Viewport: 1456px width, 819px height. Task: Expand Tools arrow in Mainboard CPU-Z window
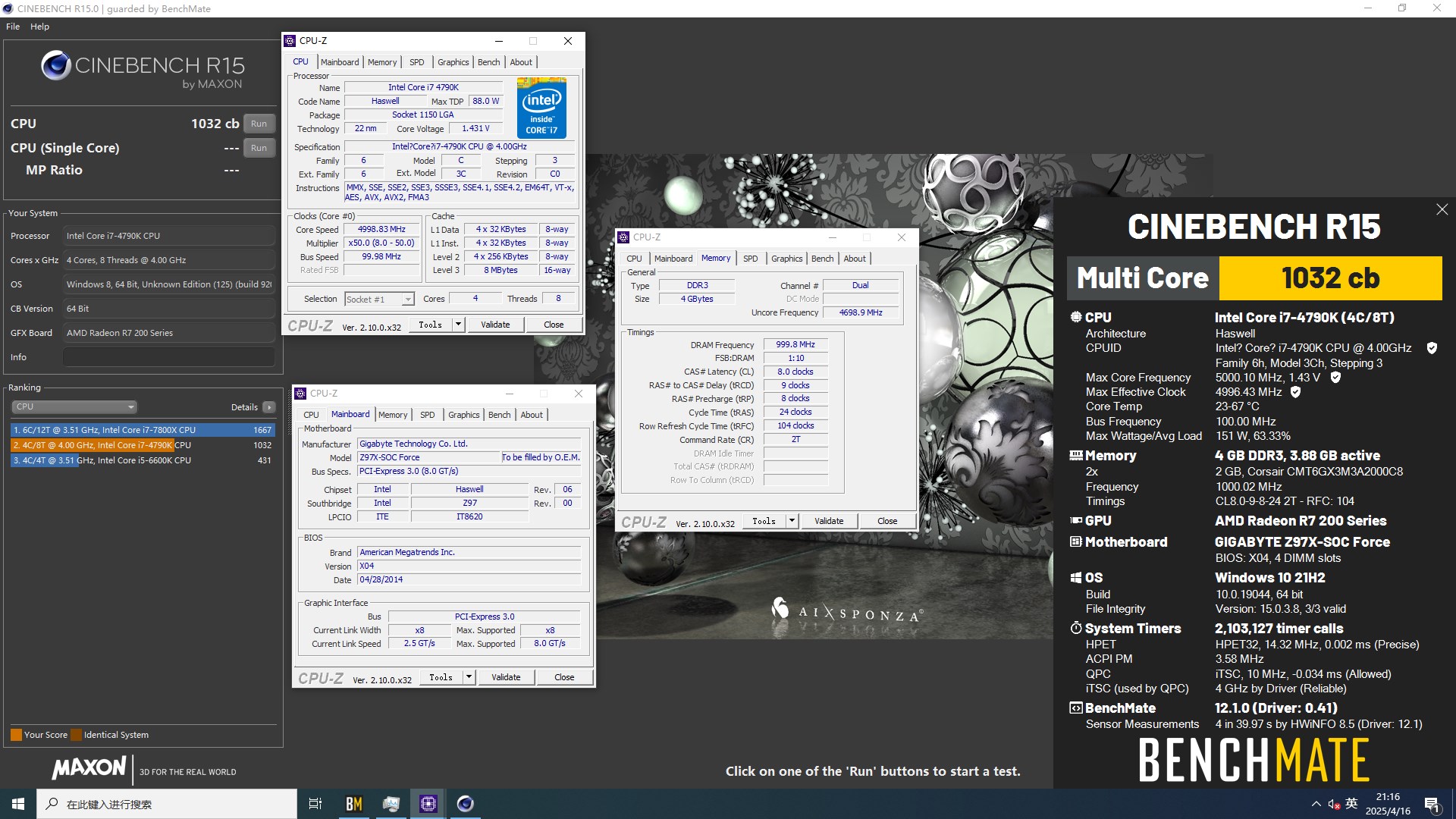tap(469, 677)
